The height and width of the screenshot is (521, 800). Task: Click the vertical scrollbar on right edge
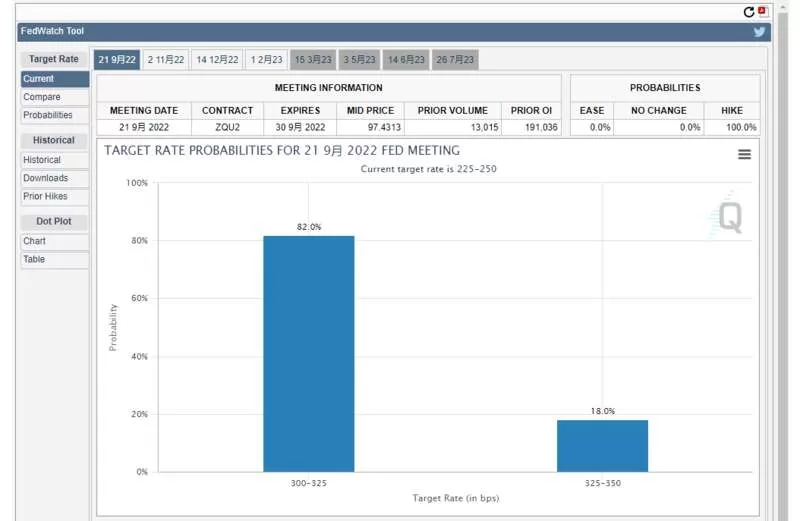783,260
